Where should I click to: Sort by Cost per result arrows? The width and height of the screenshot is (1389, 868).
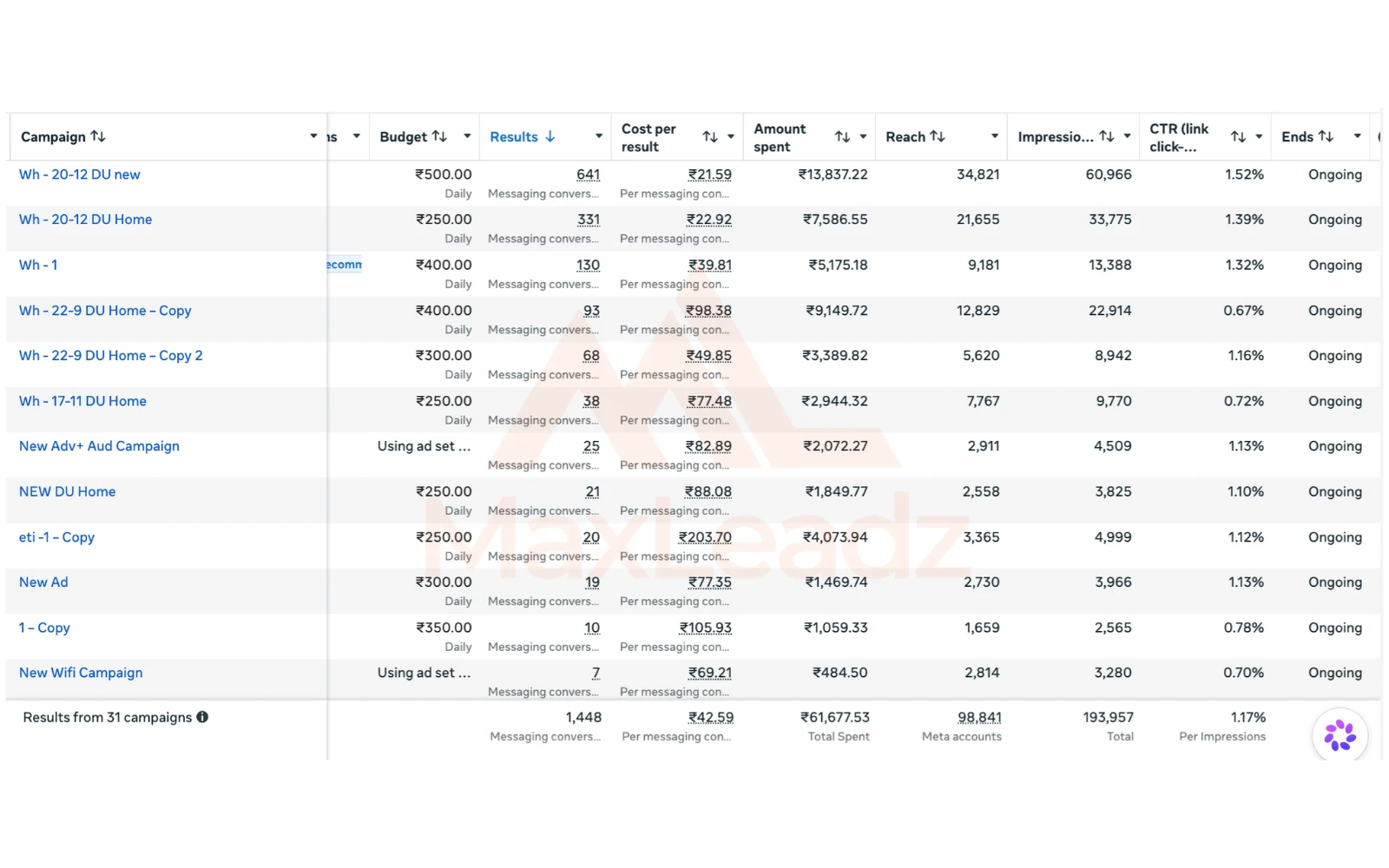[710, 137]
